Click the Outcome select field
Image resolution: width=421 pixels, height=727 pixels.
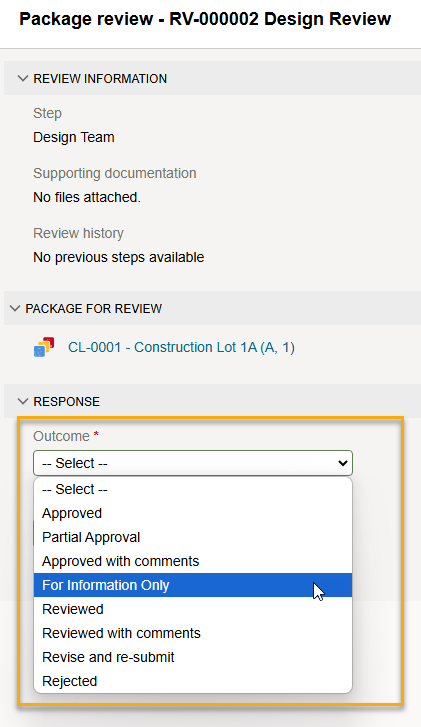click(x=193, y=463)
